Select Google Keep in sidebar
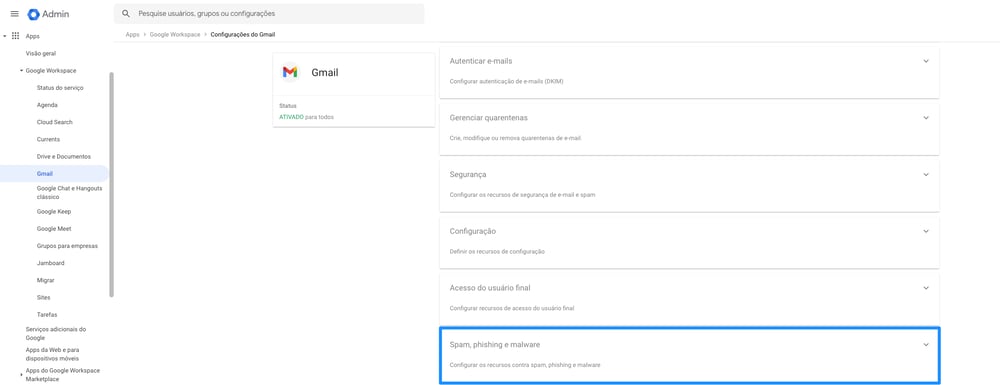 54,212
